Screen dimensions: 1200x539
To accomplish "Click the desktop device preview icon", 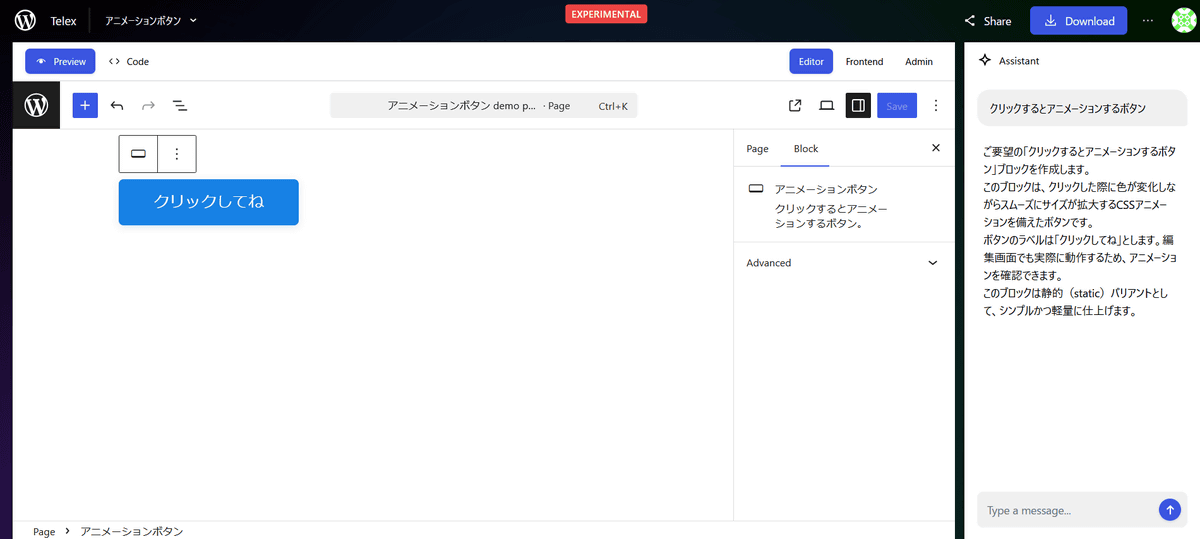I will pos(827,105).
